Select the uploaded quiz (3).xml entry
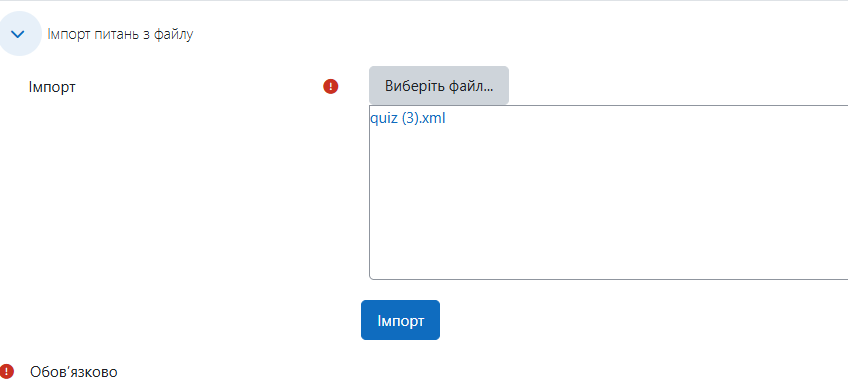The width and height of the screenshot is (848, 379). [408, 118]
